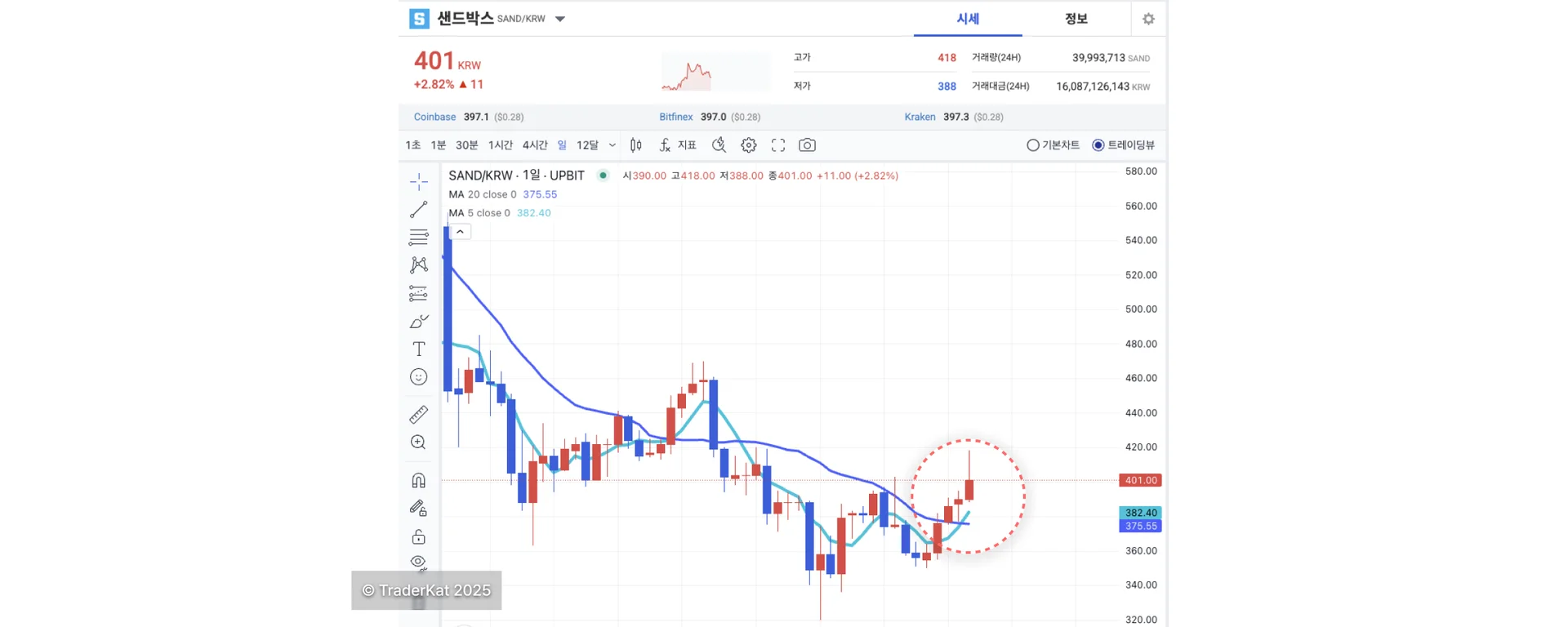Pick the ruler measure tool
Image resolution: width=1568 pixels, height=627 pixels.
(x=418, y=415)
